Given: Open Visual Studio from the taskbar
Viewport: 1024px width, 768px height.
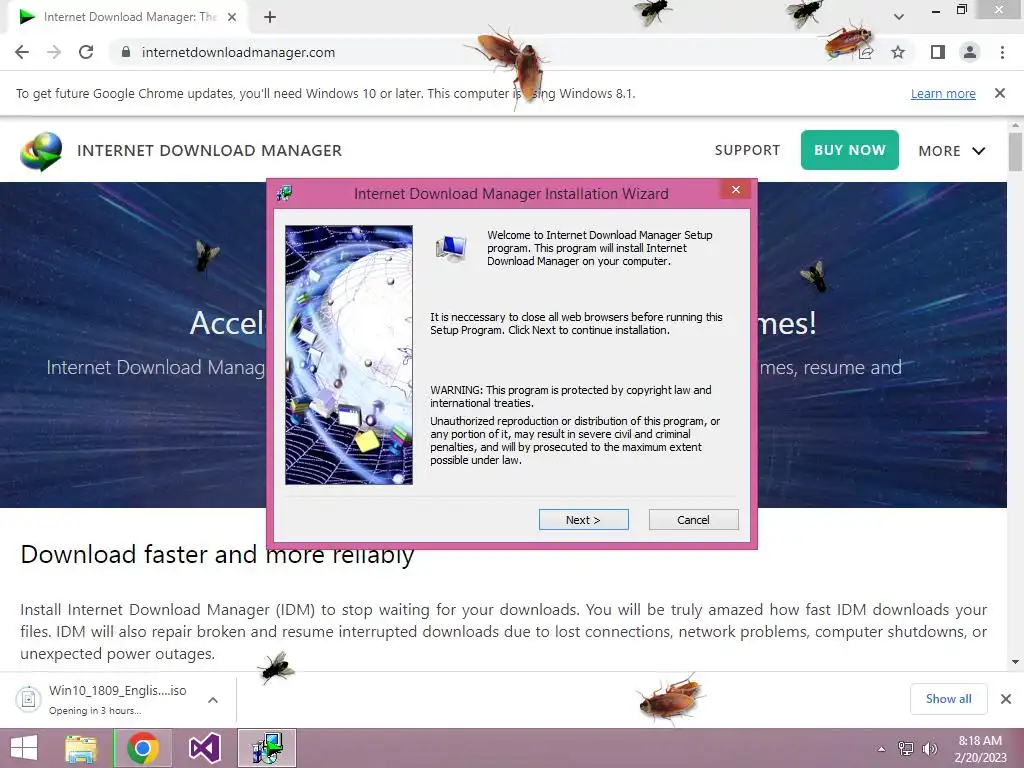Looking at the screenshot, I should pos(204,748).
